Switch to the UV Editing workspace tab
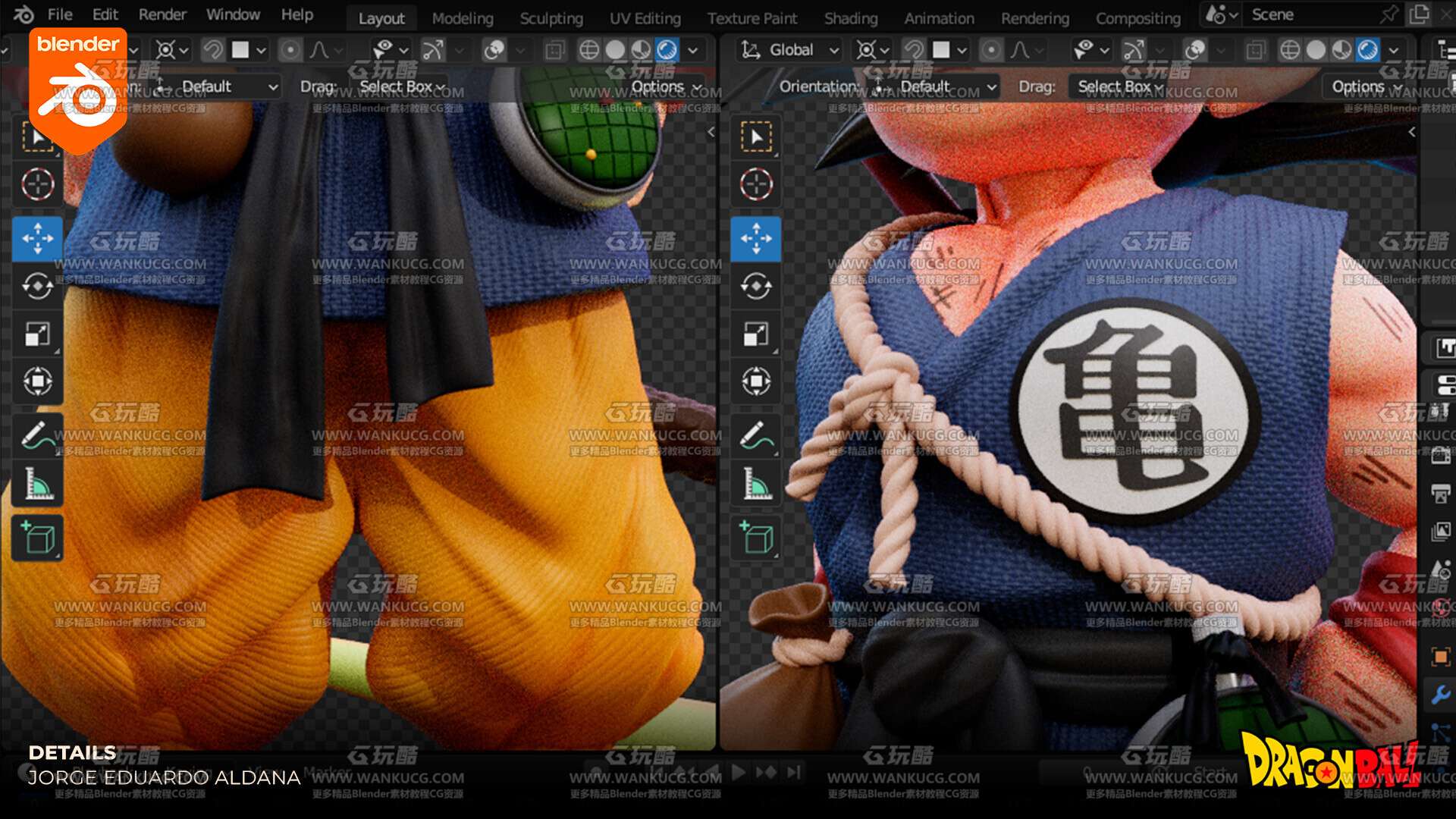 [645, 18]
